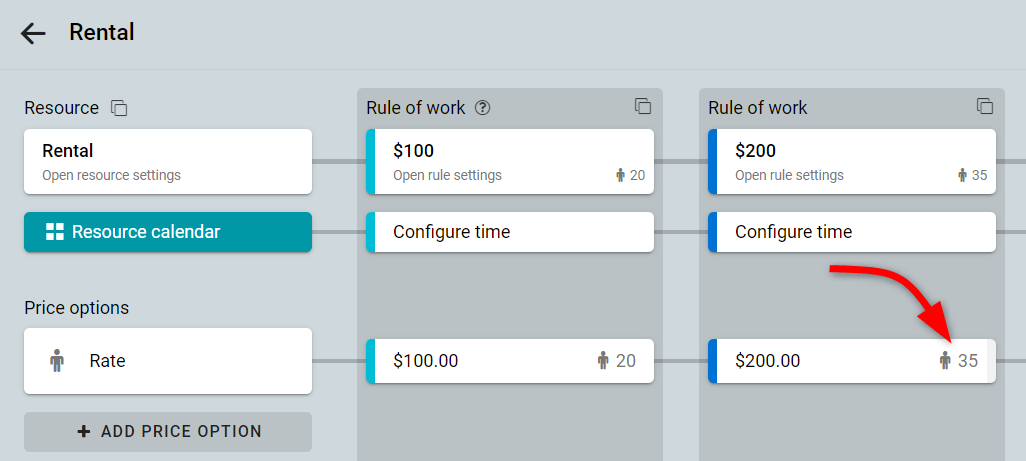Select the Rate price option
The width and height of the screenshot is (1026, 461).
coord(168,361)
